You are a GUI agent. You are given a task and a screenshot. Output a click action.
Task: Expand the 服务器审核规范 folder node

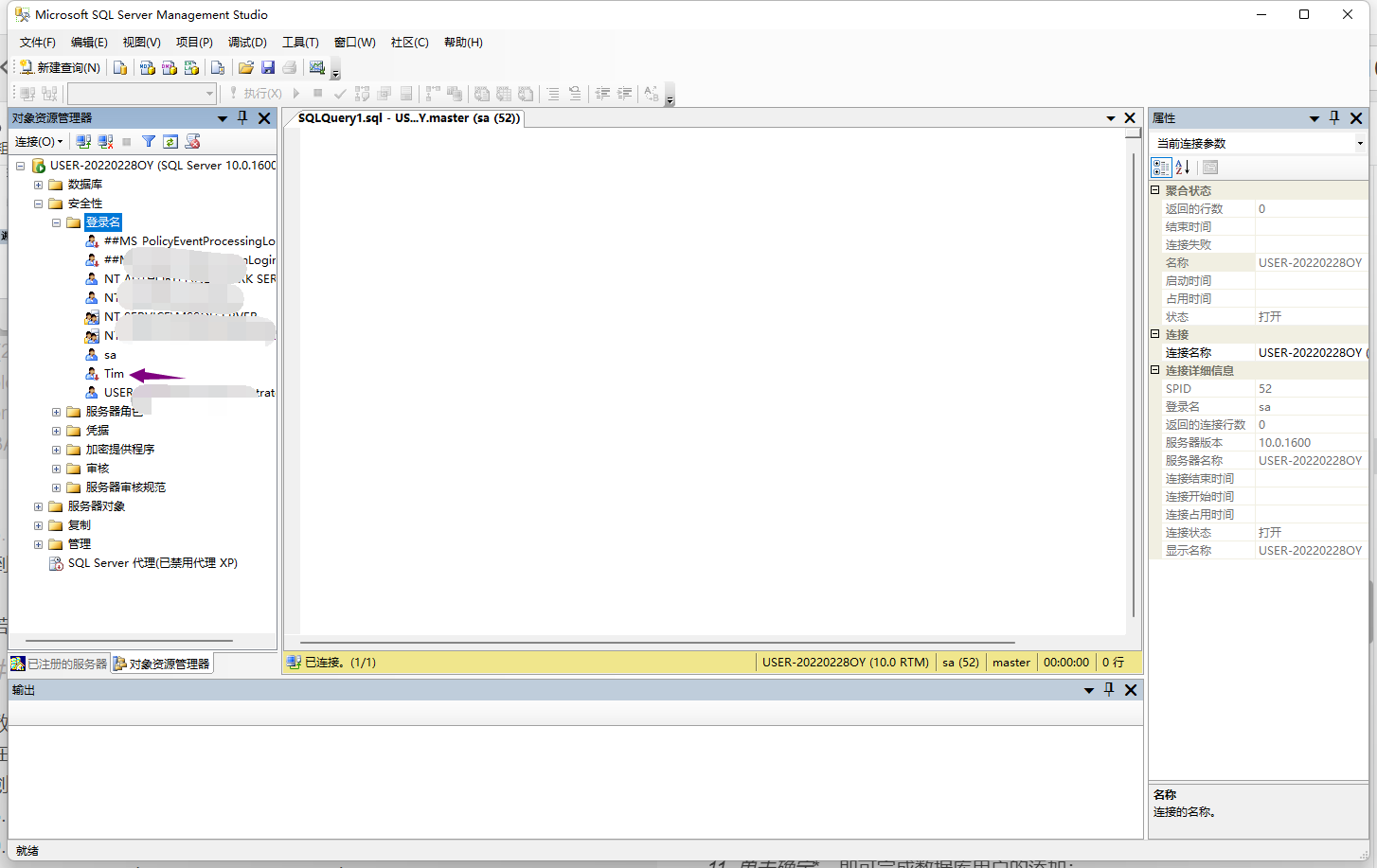56,487
